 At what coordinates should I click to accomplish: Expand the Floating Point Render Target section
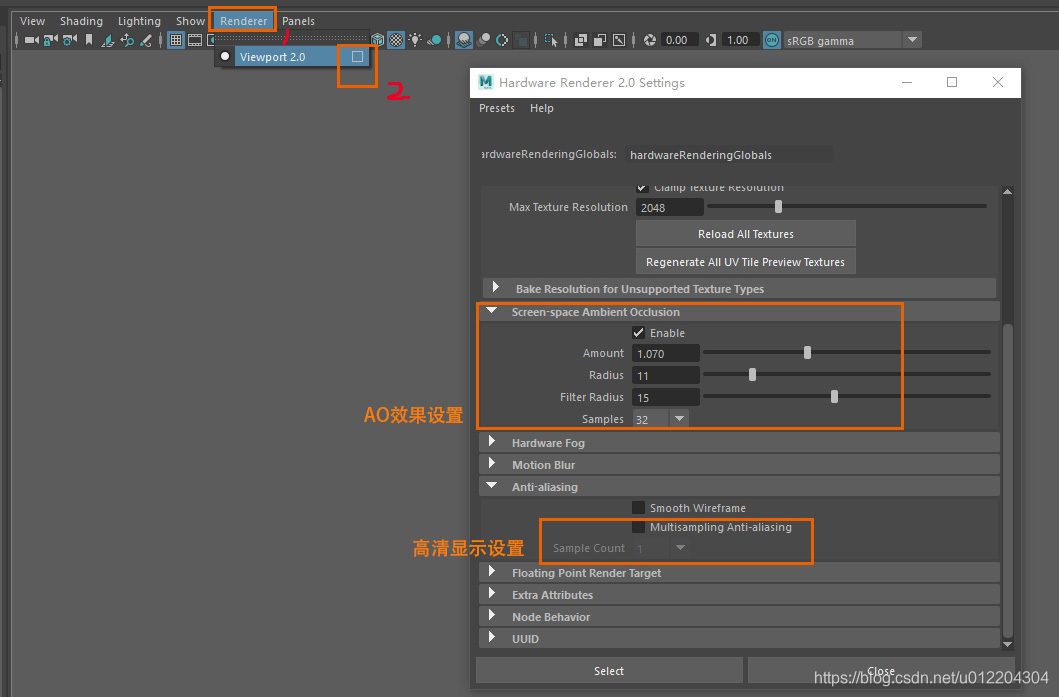click(492, 571)
